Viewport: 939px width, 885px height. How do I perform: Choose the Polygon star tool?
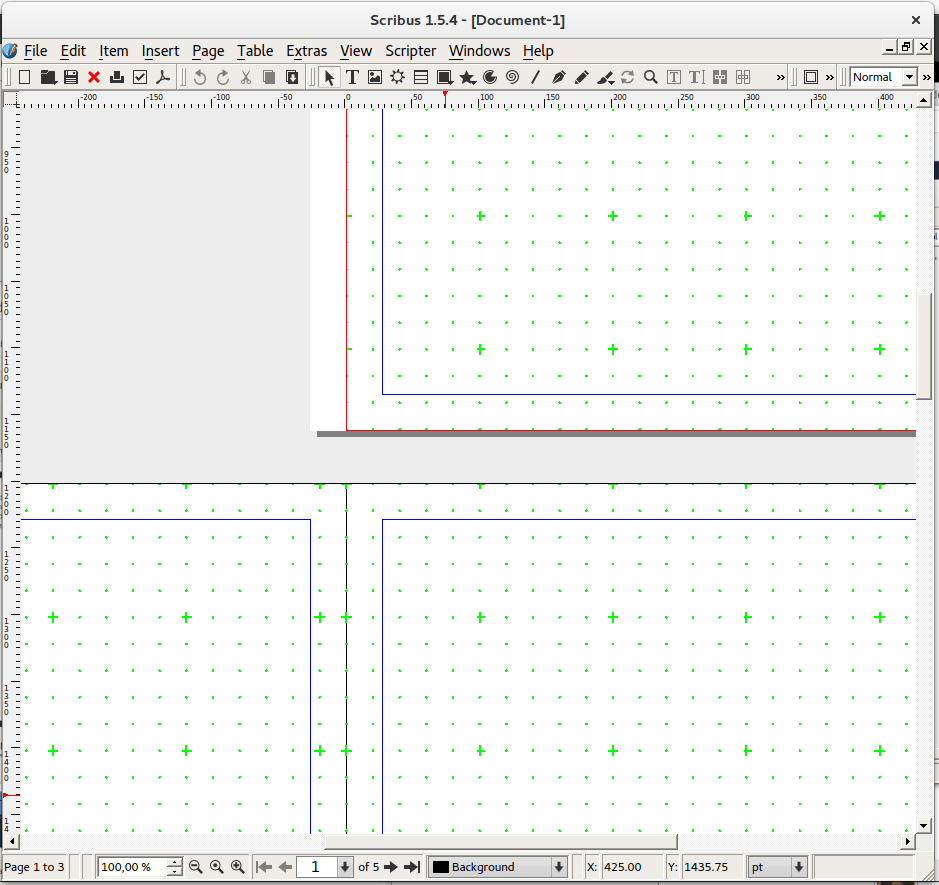pyautogui.click(x=468, y=77)
